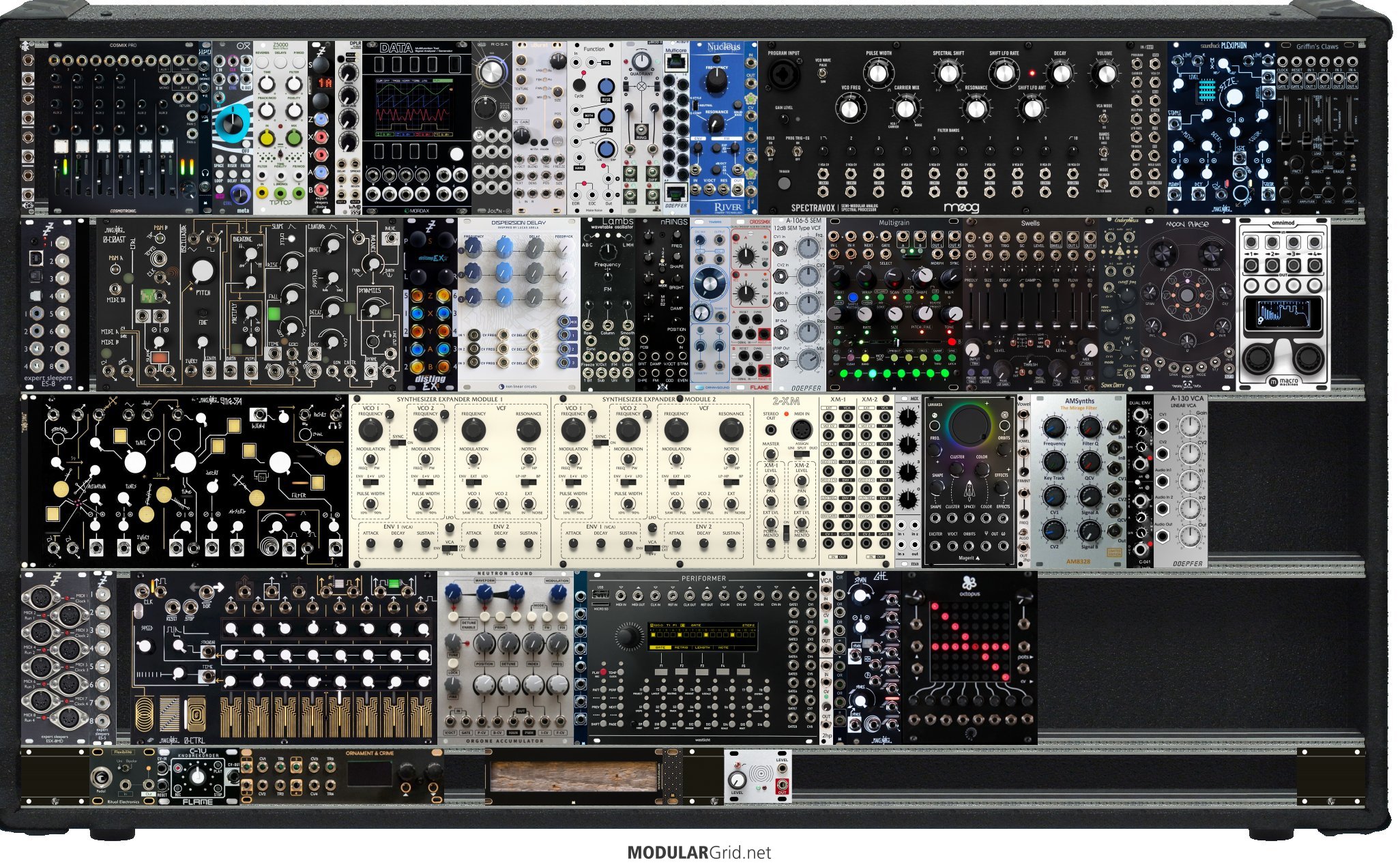Toggle the VCO WAVE switch on Spectravox

pos(823,72)
